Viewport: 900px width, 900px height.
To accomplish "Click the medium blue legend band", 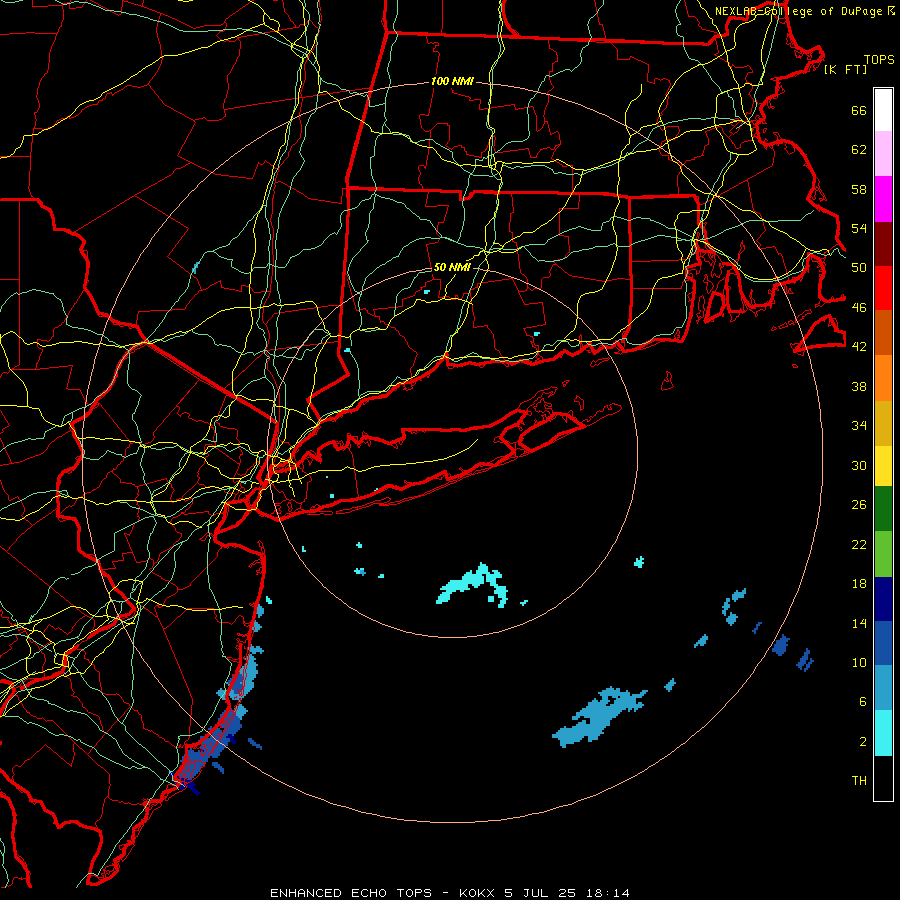I will (883, 643).
